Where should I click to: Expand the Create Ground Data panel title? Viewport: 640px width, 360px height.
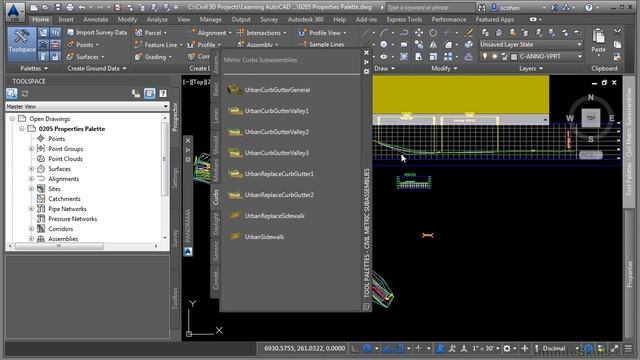pos(97,69)
